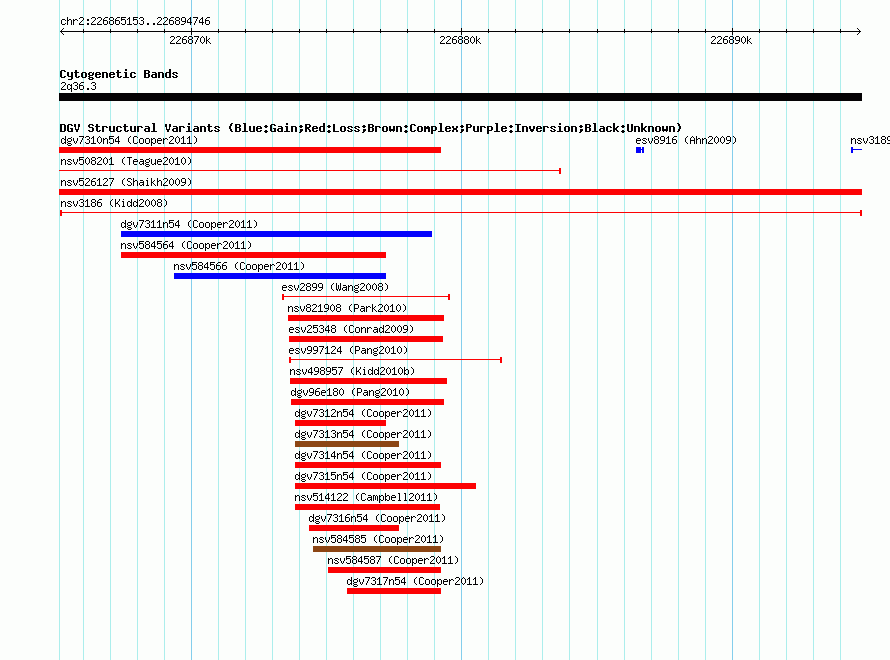Click the chr2:226865153..226894746 coordinate label
Image resolution: width=890 pixels, height=660 pixels.
tap(135, 21)
